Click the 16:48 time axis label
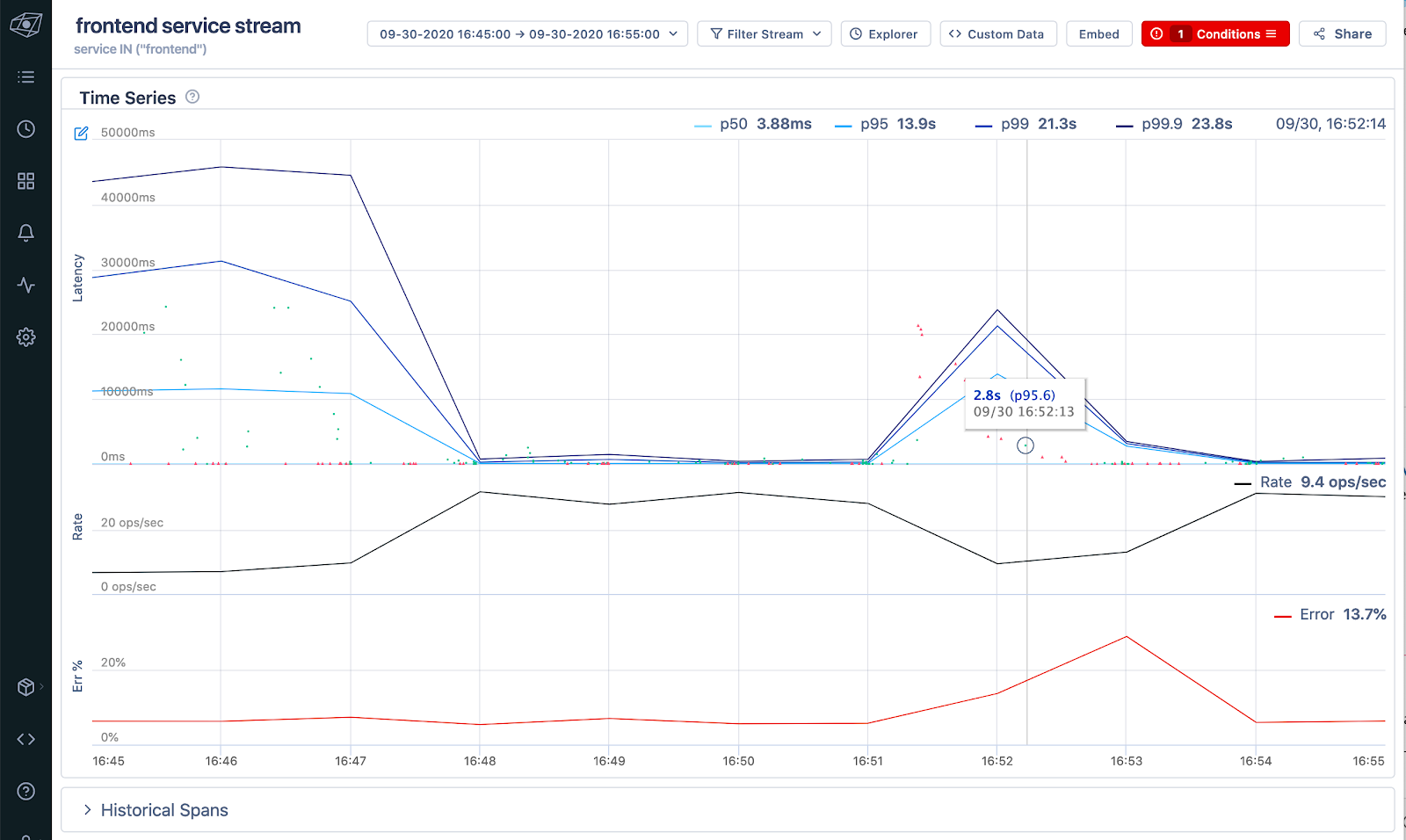Viewport: 1406px width, 840px height. click(x=480, y=761)
